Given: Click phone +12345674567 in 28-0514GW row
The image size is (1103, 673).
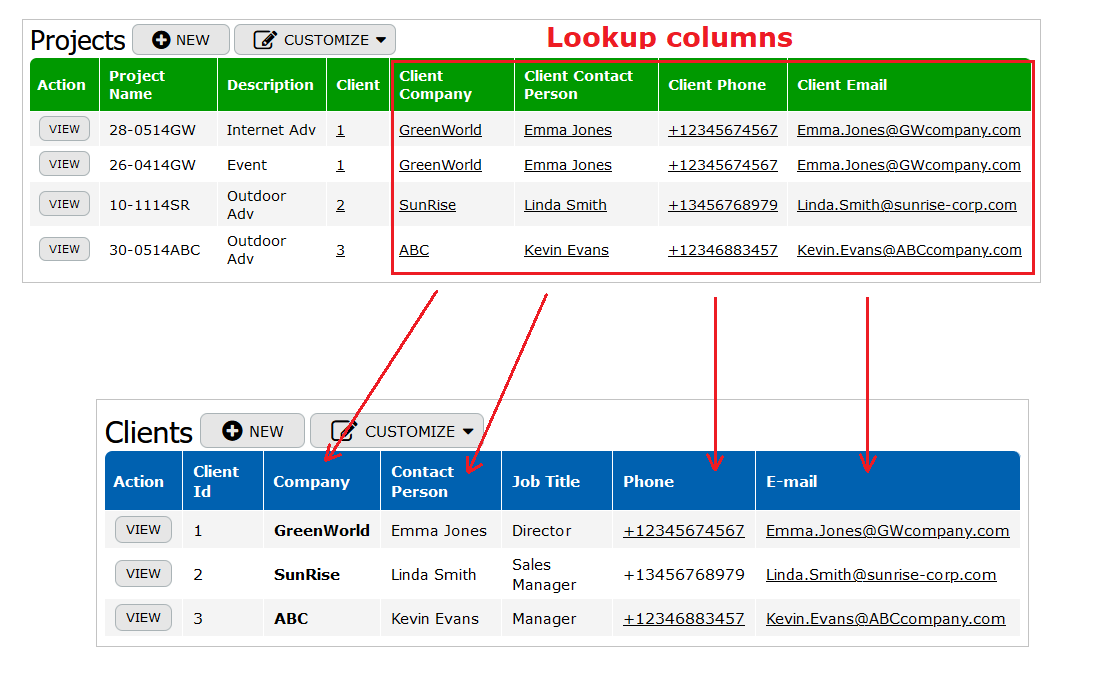Looking at the screenshot, I should coord(723,130).
